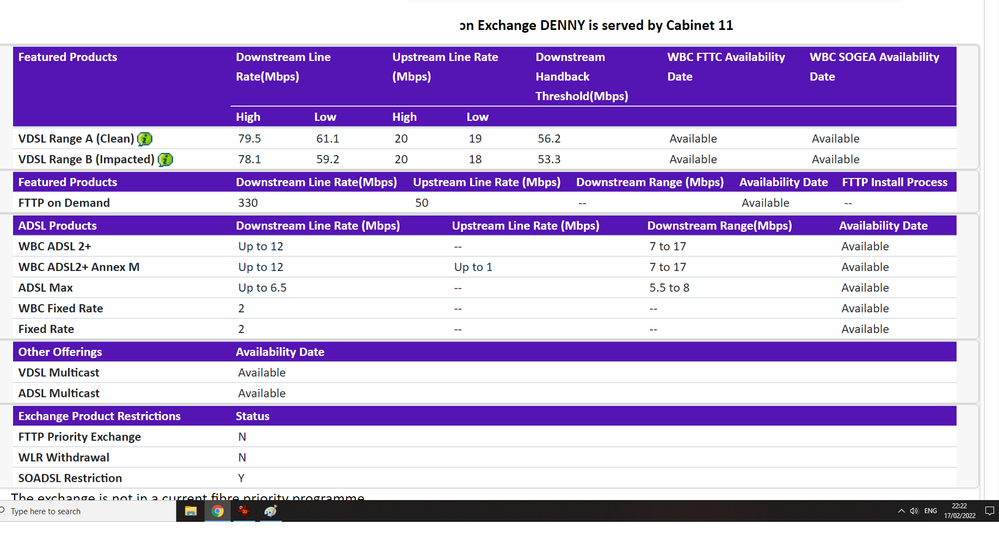Switch to Google Chrome in the taskbar
The height and width of the screenshot is (542, 999).
[x=217, y=511]
